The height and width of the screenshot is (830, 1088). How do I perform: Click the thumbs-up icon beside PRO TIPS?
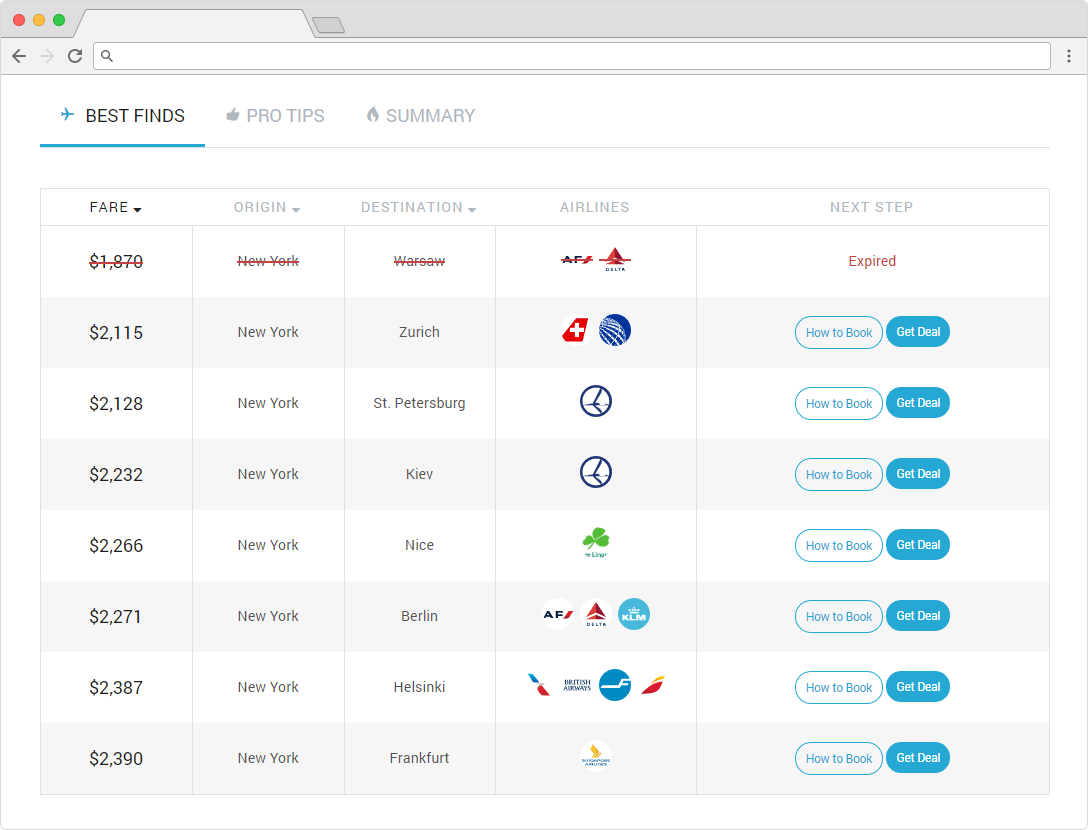(x=234, y=115)
